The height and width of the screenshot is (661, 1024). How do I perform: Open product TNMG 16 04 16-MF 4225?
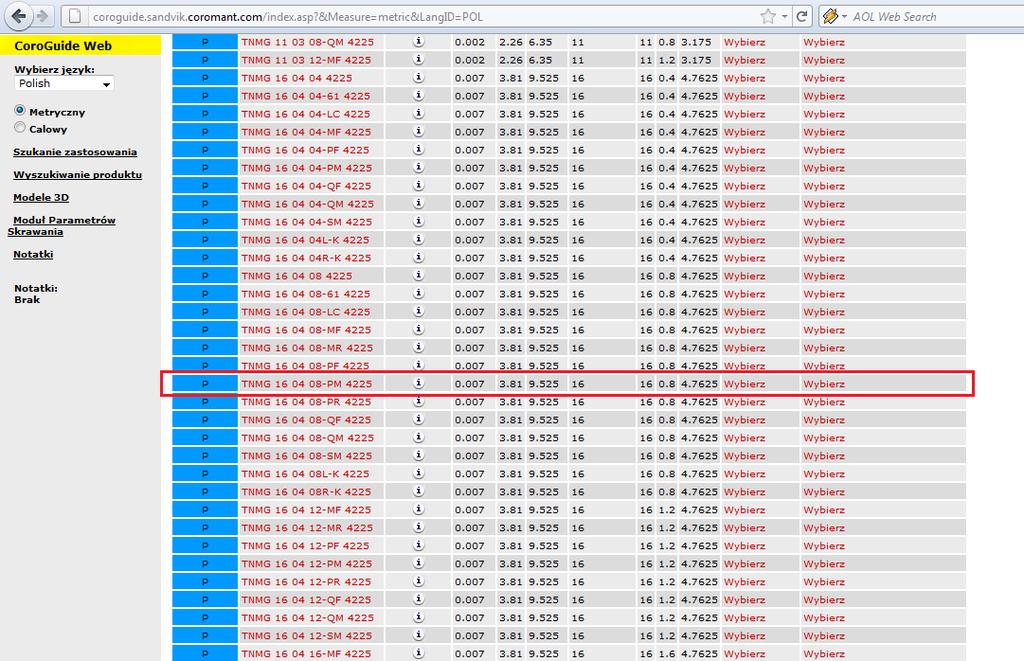(306, 654)
